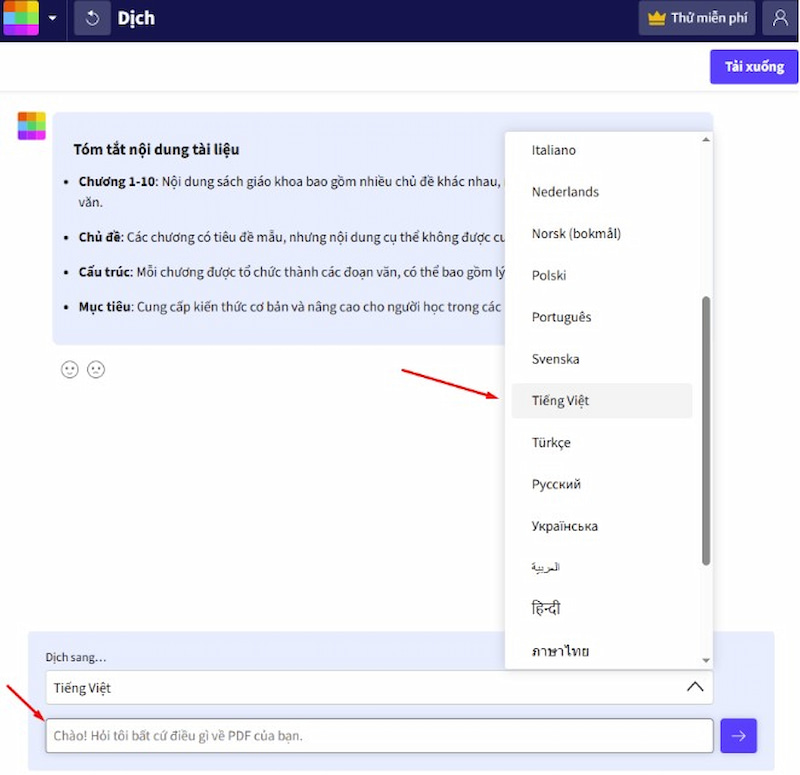Click the language list scroll-up arrow
The width and height of the screenshot is (800, 775).
(x=706, y=139)
